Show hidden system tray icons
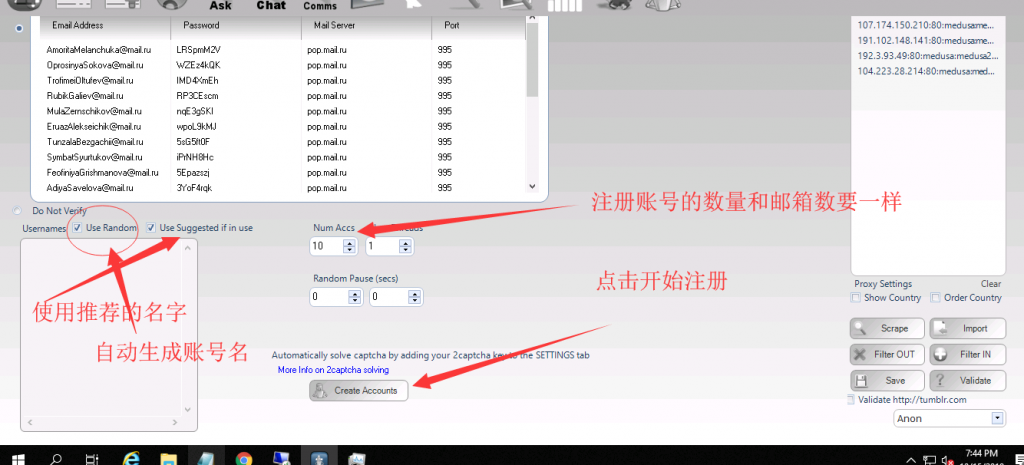This screenshot has width=1024, height=465. click(912, 460)
